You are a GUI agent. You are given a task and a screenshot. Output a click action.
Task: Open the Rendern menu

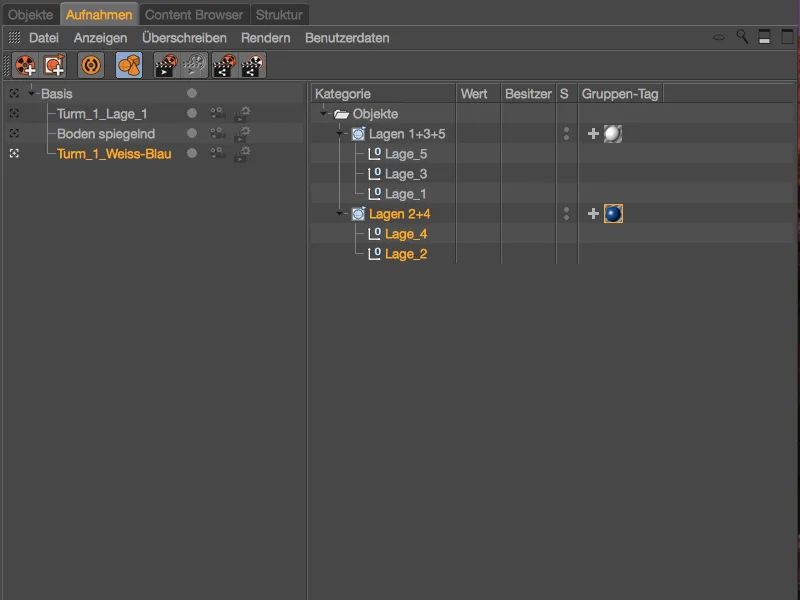click(266, 38)
